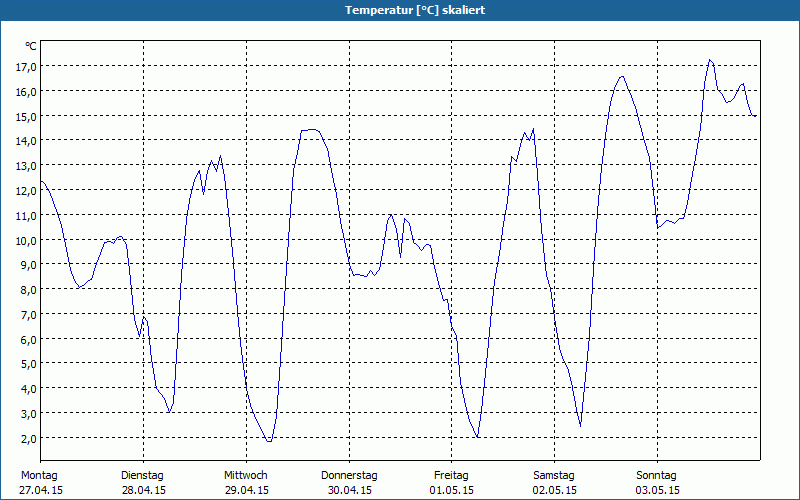Click the 'Temperatur [°C] skaliert' title bar
The width and height of the screenshot is (800, 500).
pos(400,10)
